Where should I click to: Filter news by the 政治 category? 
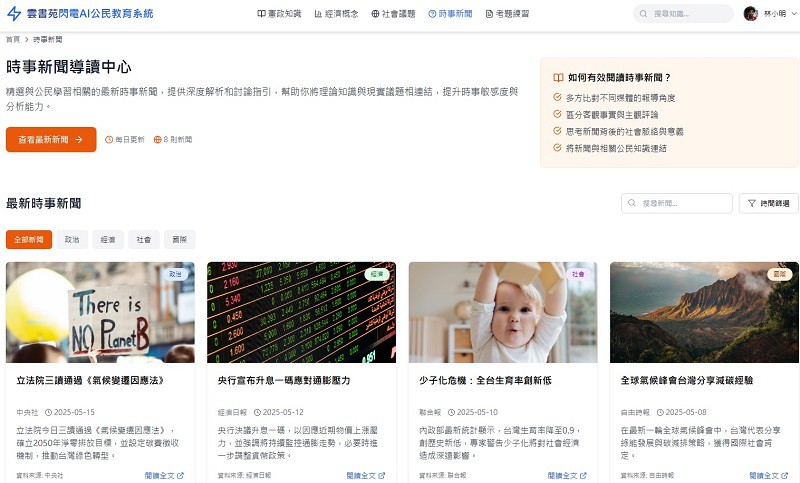[x=72, y=240]
